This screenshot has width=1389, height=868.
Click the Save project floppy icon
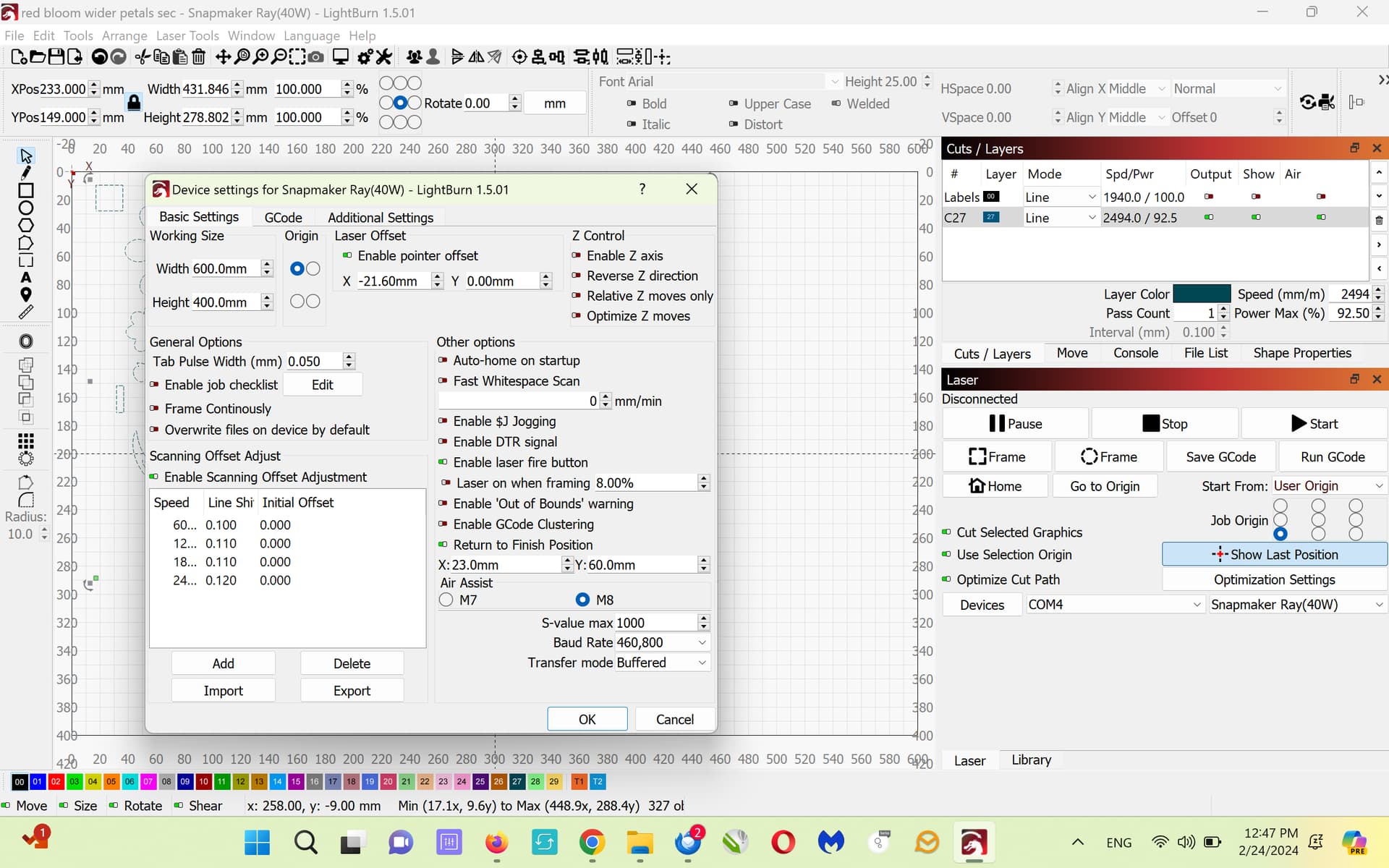[x=56, y=56]
